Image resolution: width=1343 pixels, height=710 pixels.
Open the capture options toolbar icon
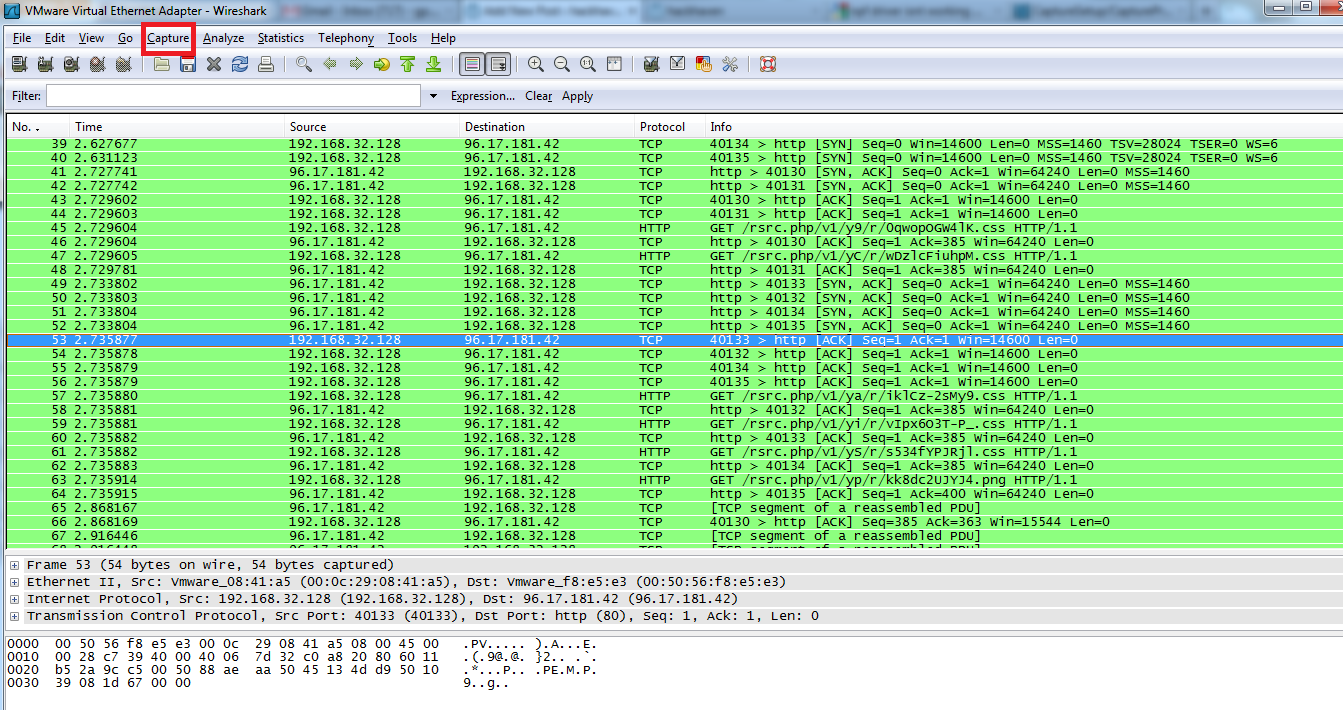click(45, 64)
